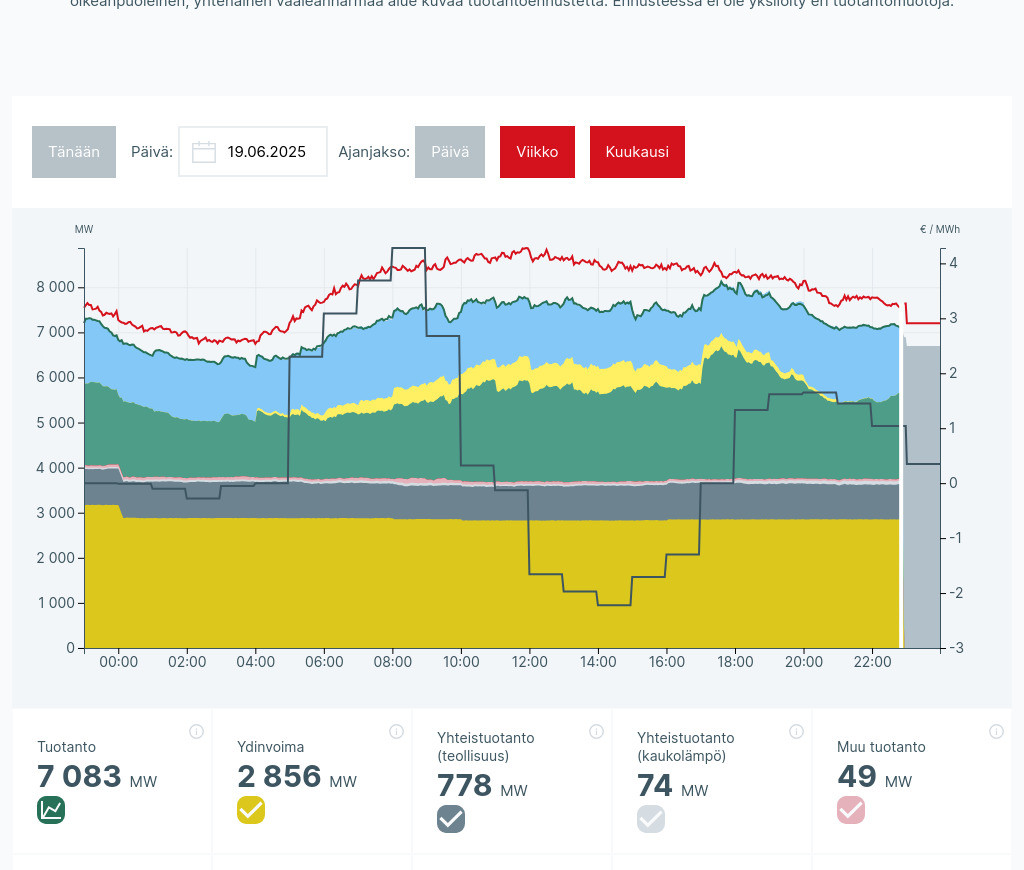Open info icon for Ydinvoima
This screenshot has width=1024, height=870.
tap(396, 731)
